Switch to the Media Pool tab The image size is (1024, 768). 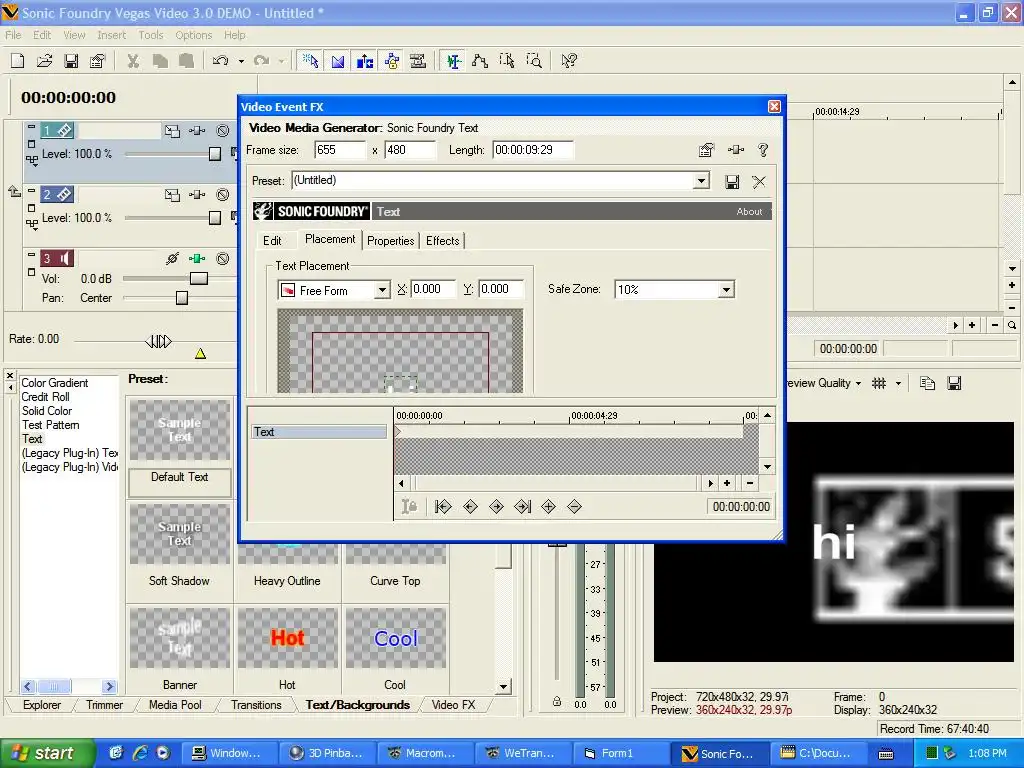175,705
